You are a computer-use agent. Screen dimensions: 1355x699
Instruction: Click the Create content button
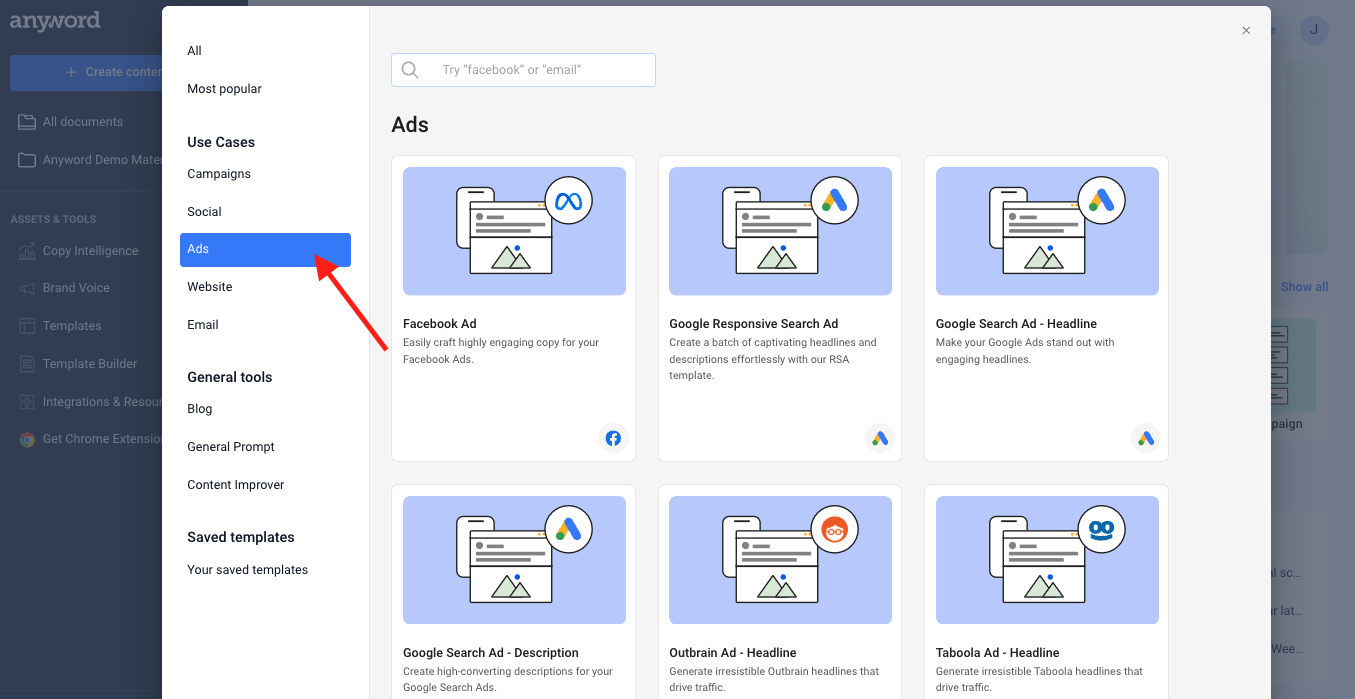86,72
